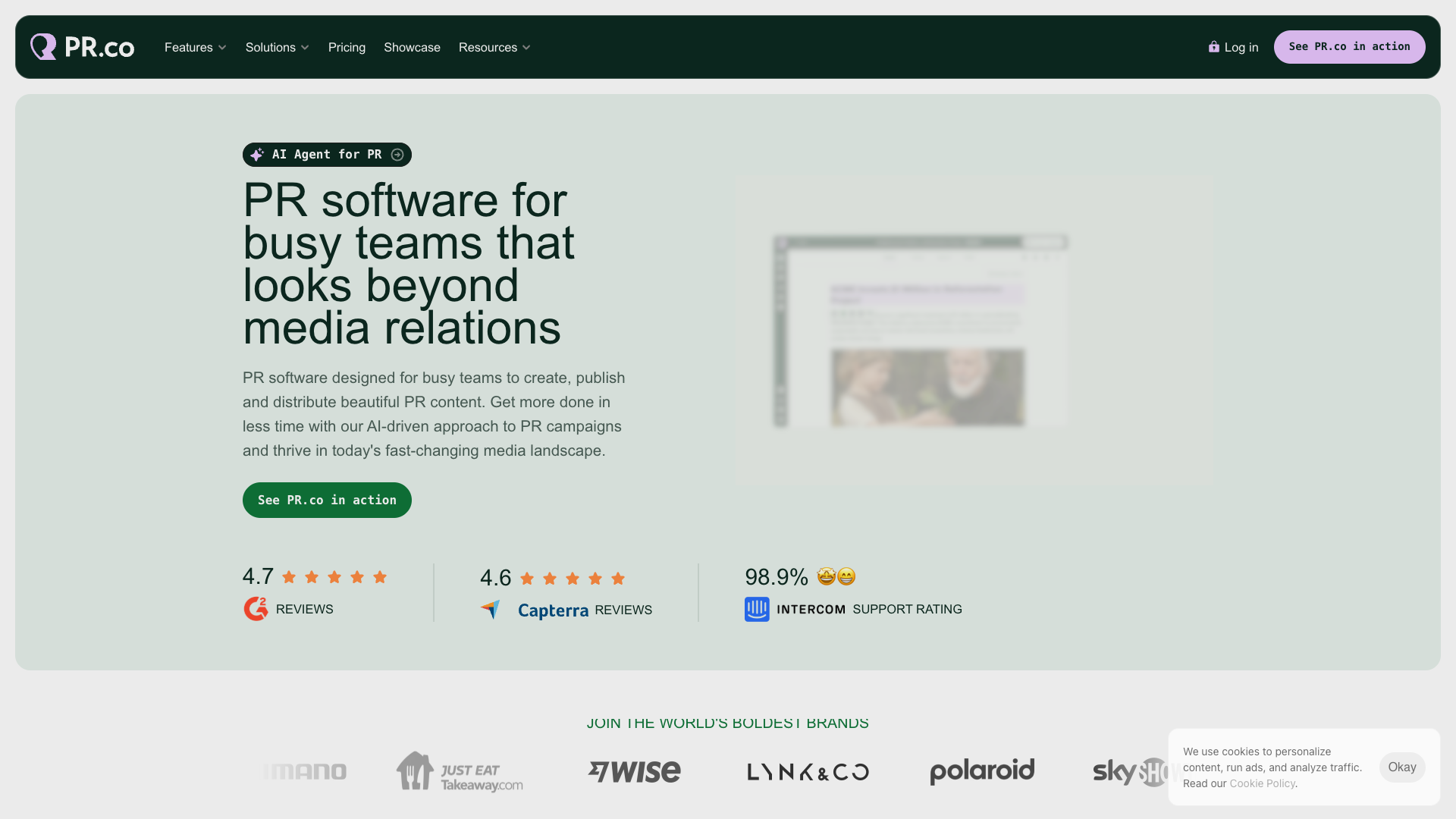Click the arrow circle icon in AI Agent badge
1456x819 pixels.
click(397, 155)
